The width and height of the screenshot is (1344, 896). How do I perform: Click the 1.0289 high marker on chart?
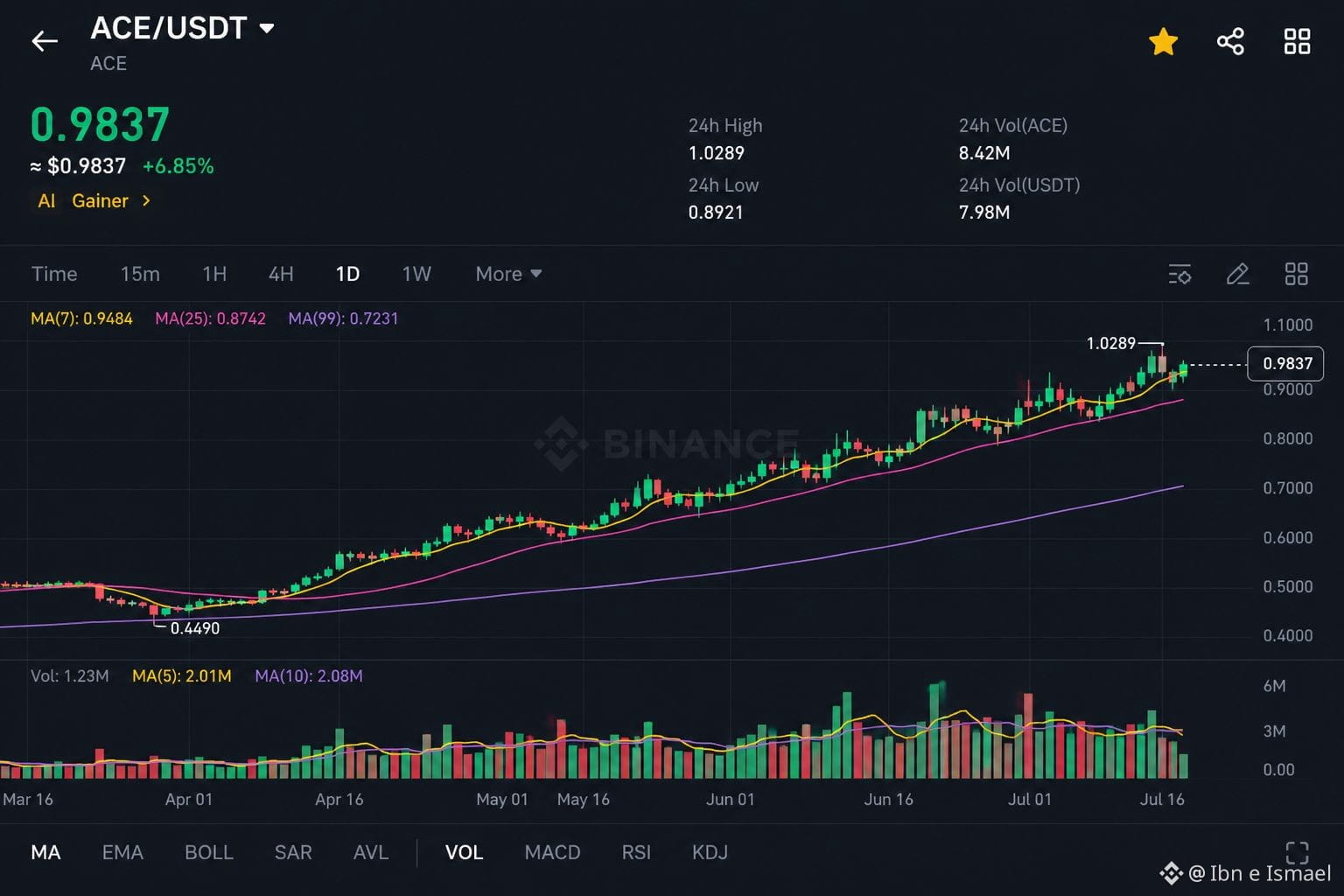pos(1110,343)
